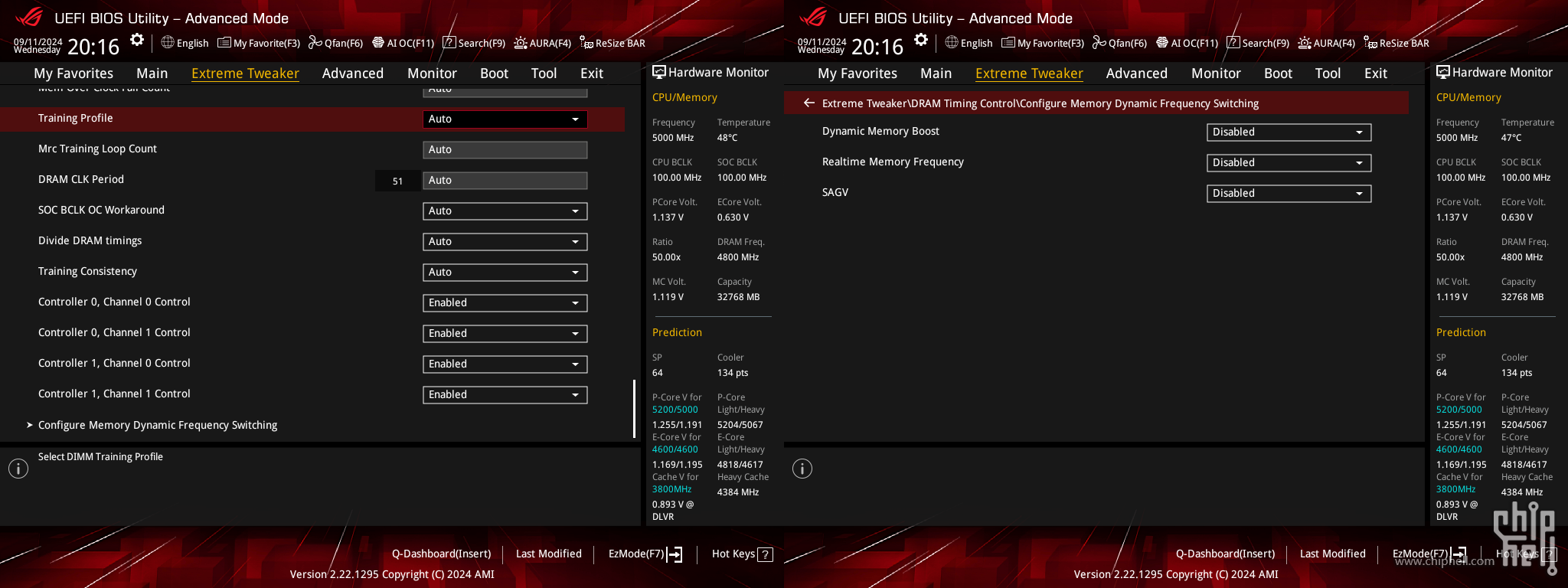This screenshot has height=588, width=1568.
Task: Open the Controller 1, Channel 0 Control dropdown
Action: 505,364
